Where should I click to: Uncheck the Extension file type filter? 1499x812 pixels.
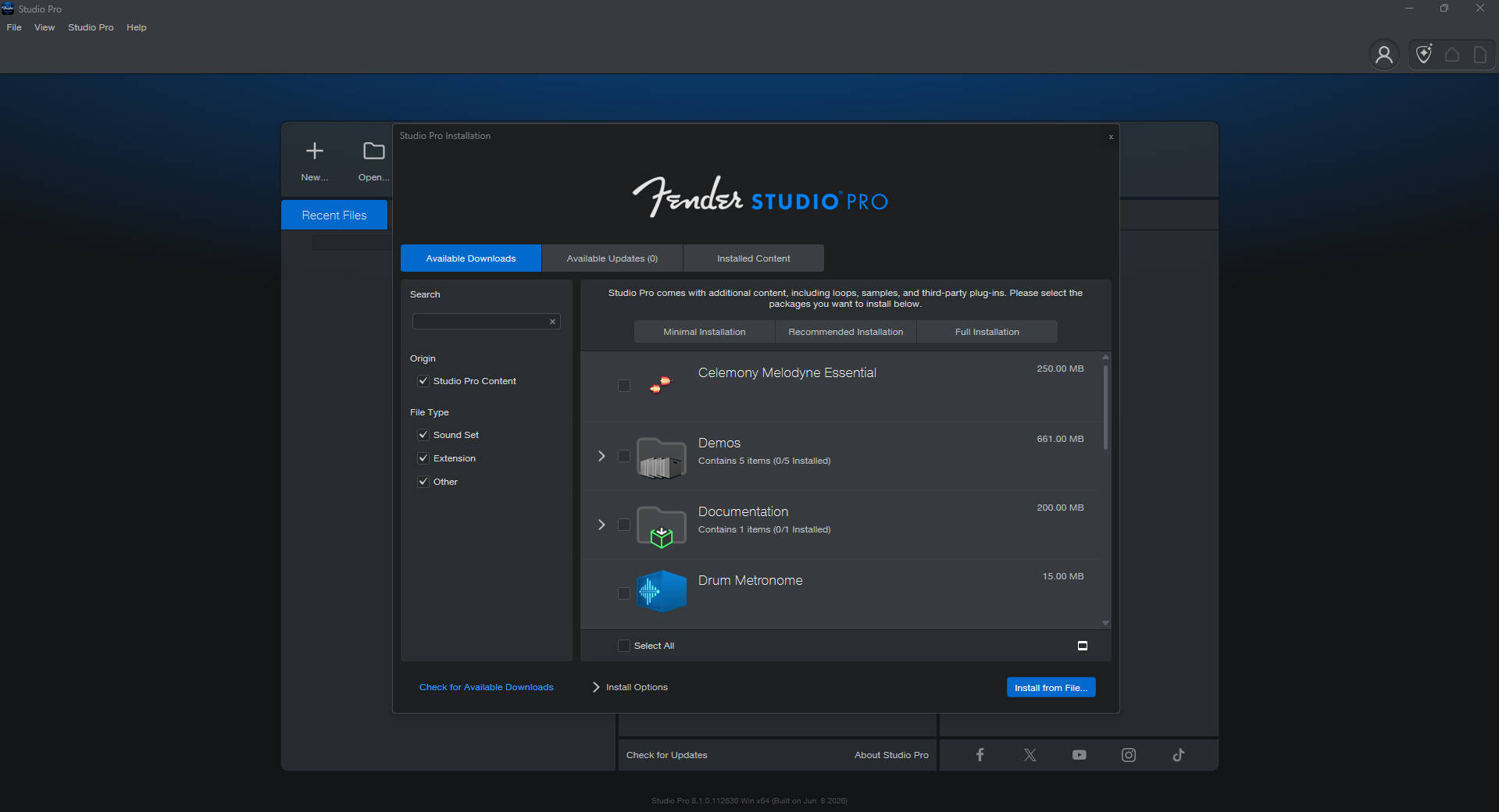point(423,458)
